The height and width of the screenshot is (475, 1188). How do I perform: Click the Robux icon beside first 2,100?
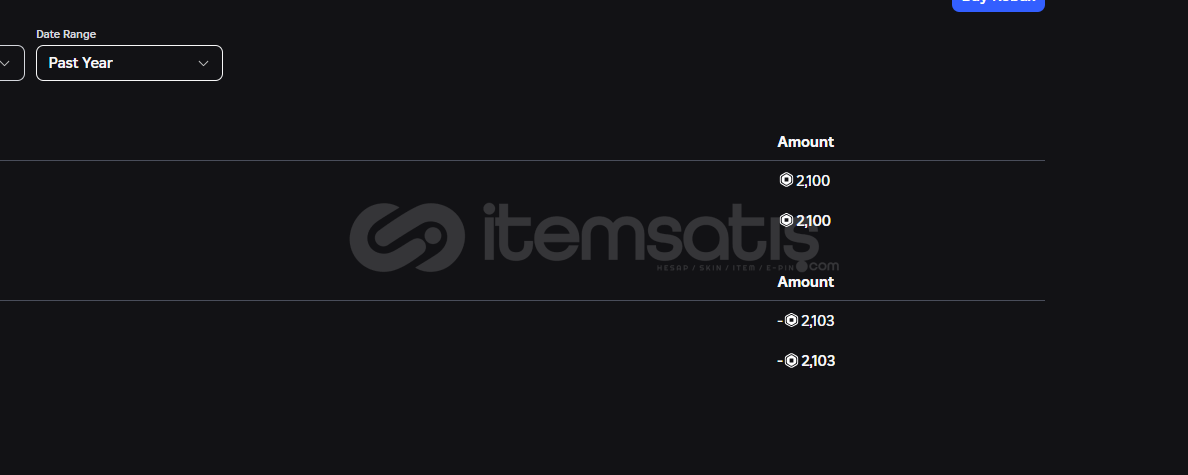[786, 180]
